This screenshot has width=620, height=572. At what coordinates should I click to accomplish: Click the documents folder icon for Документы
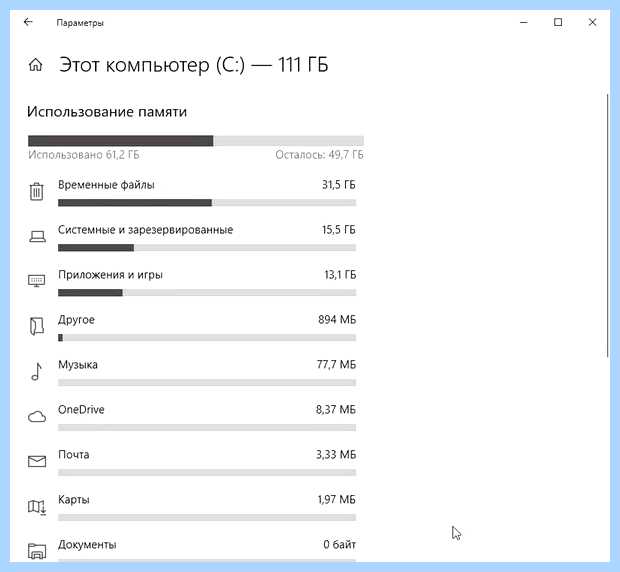(37, 551)
